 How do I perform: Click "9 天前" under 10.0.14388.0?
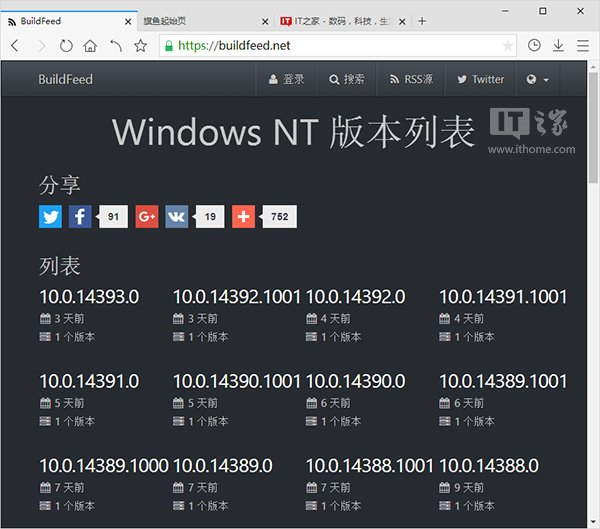click(469, 488)
